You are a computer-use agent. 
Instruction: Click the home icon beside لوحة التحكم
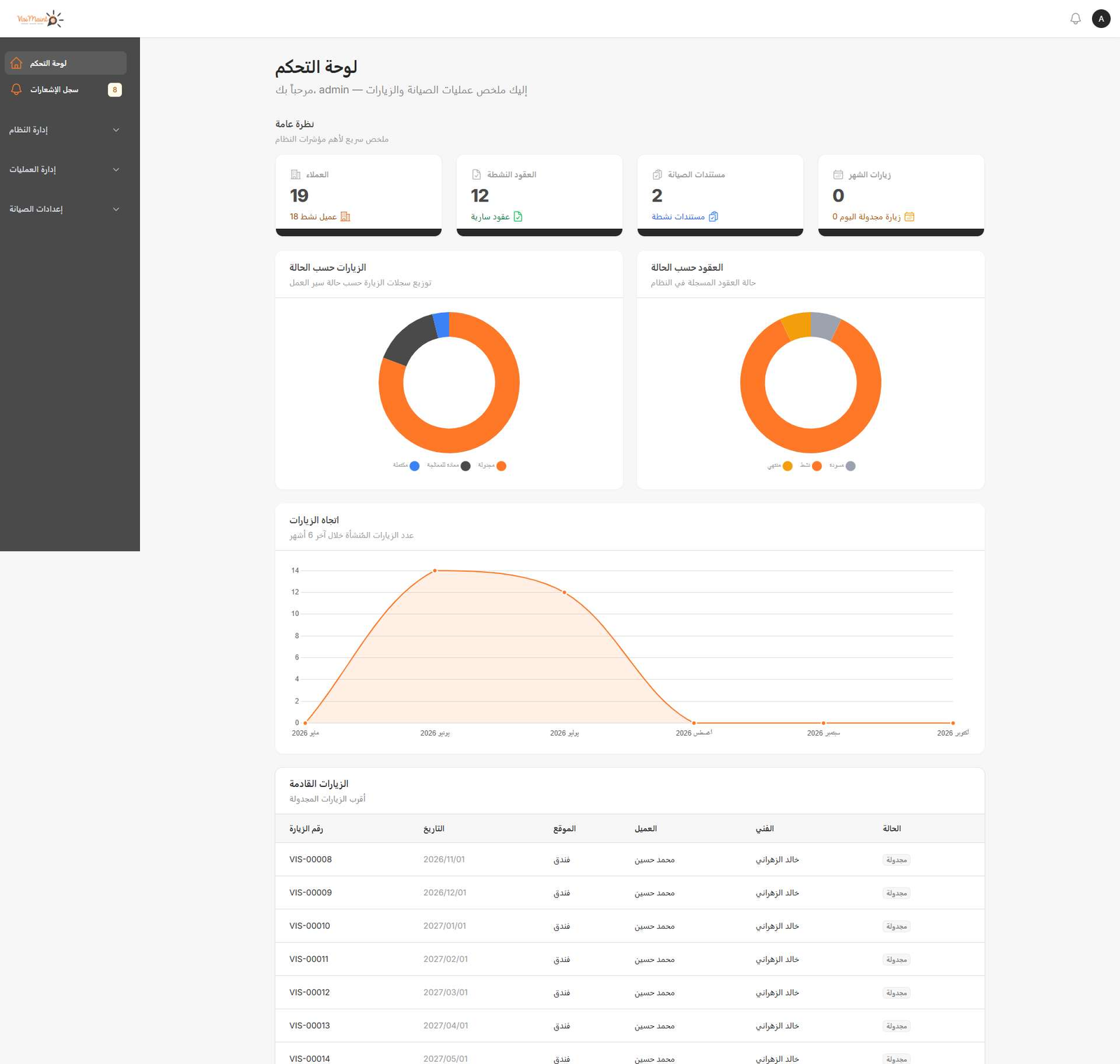click(16, 63)
